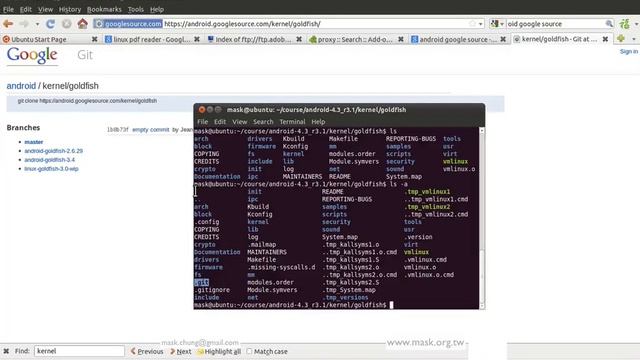The width and height of the screenshot is (640, 360).
Task: Open android-goldfish-3.4 branch link
Action: click(49, 160)
